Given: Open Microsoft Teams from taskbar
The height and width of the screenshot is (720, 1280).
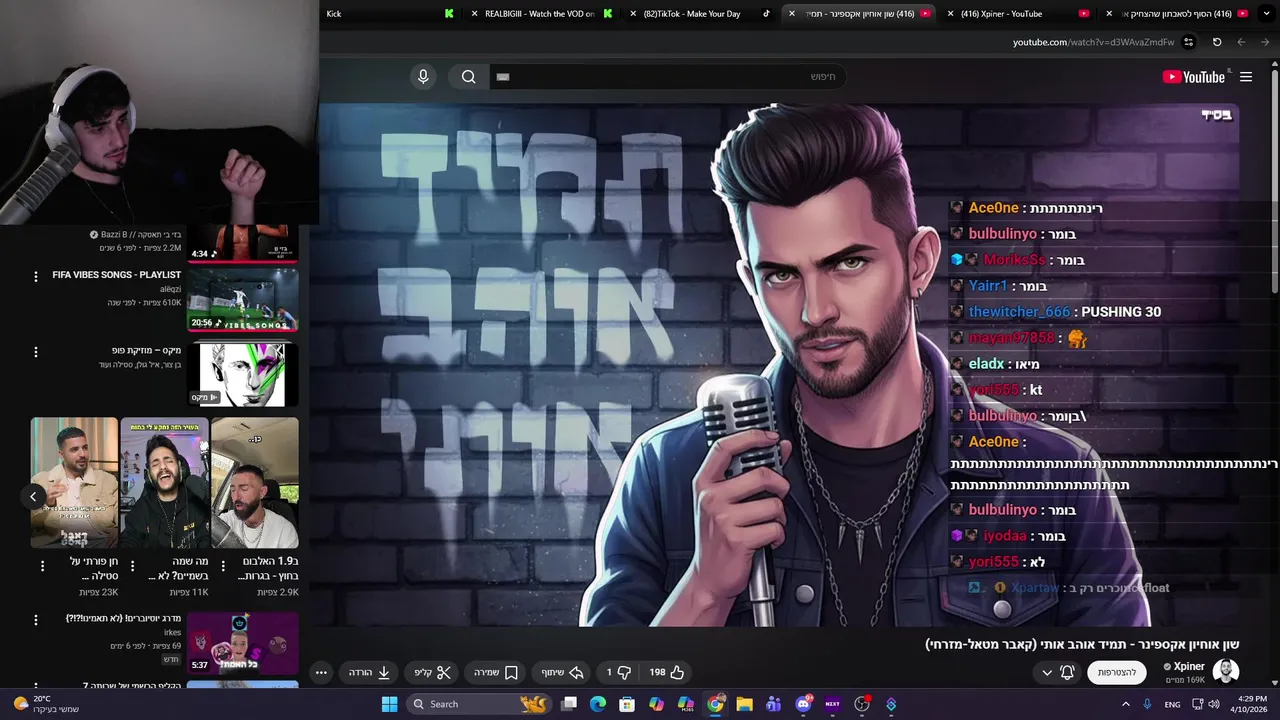Looking at the screenshot, I should (x=773, y=704).
